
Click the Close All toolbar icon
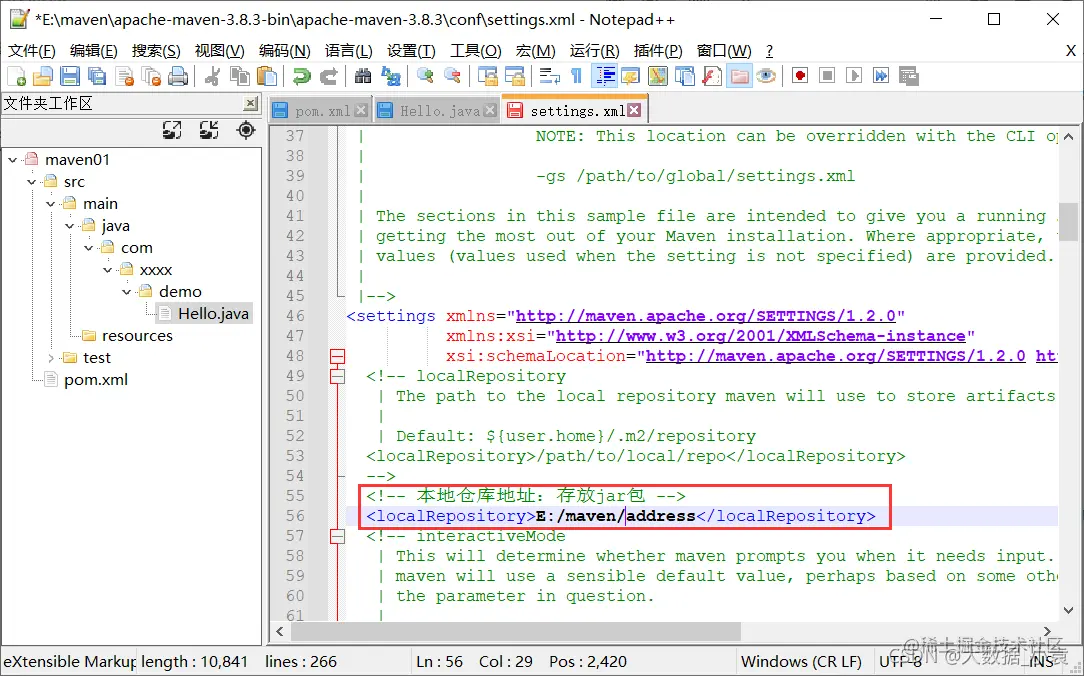(151, 76)
